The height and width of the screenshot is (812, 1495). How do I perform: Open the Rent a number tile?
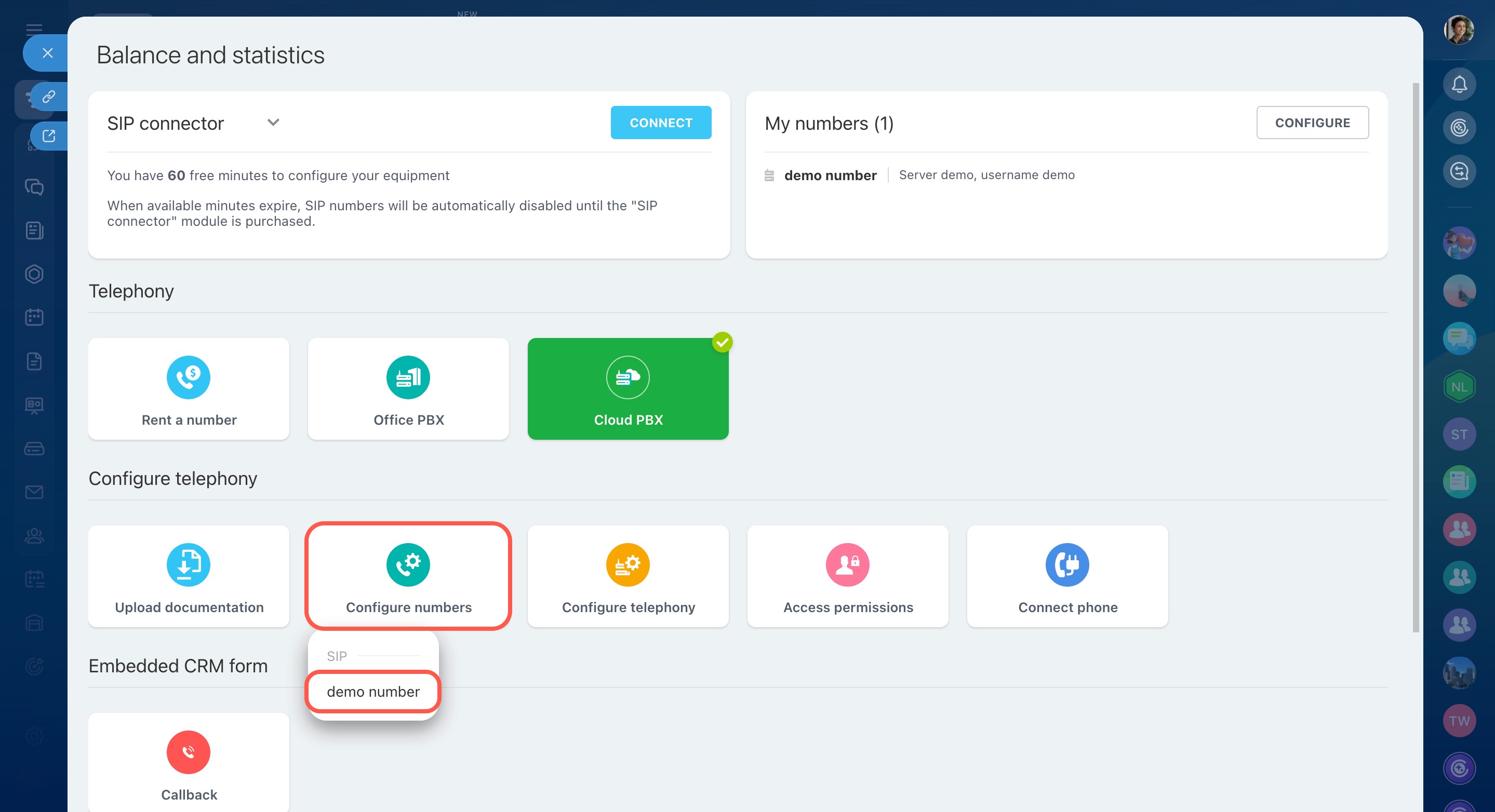(x=189, y=388)
